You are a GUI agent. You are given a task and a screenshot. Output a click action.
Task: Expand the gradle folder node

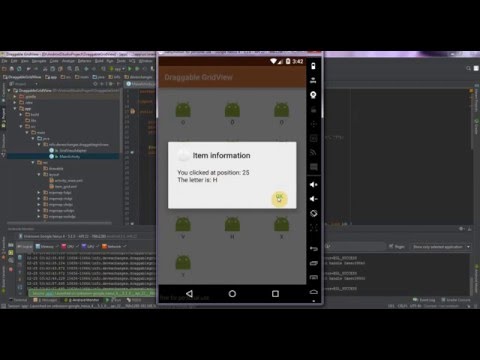pos(15,97)
